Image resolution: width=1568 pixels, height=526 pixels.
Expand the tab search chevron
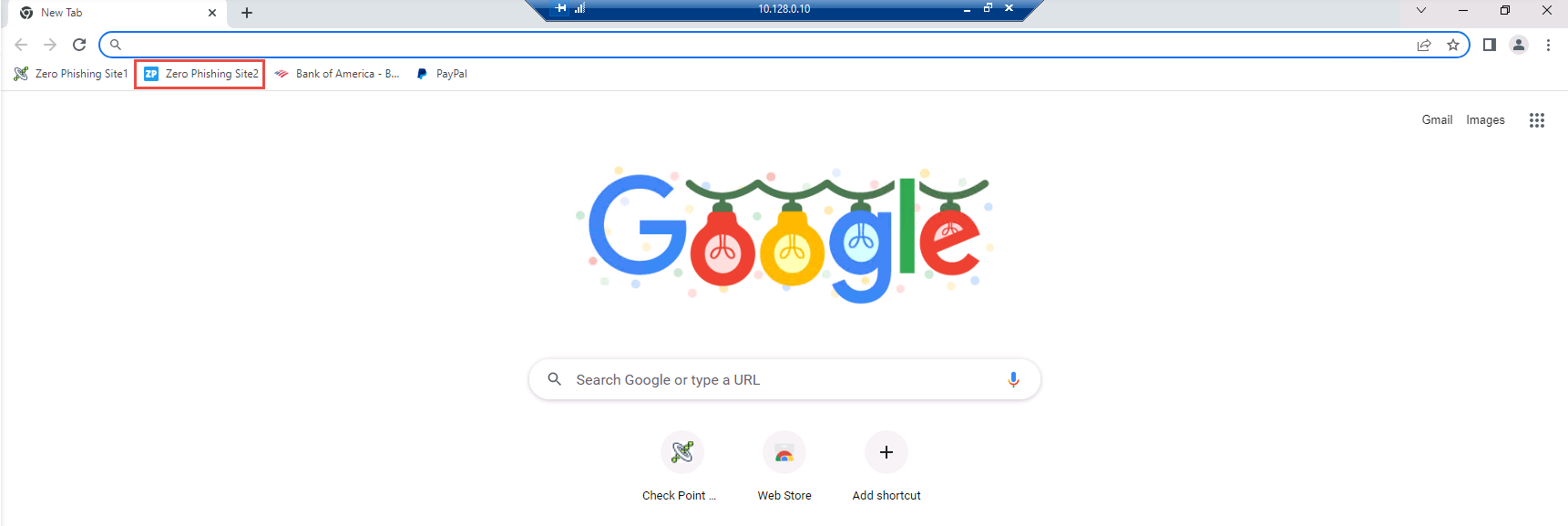[x=1420, y=10]
